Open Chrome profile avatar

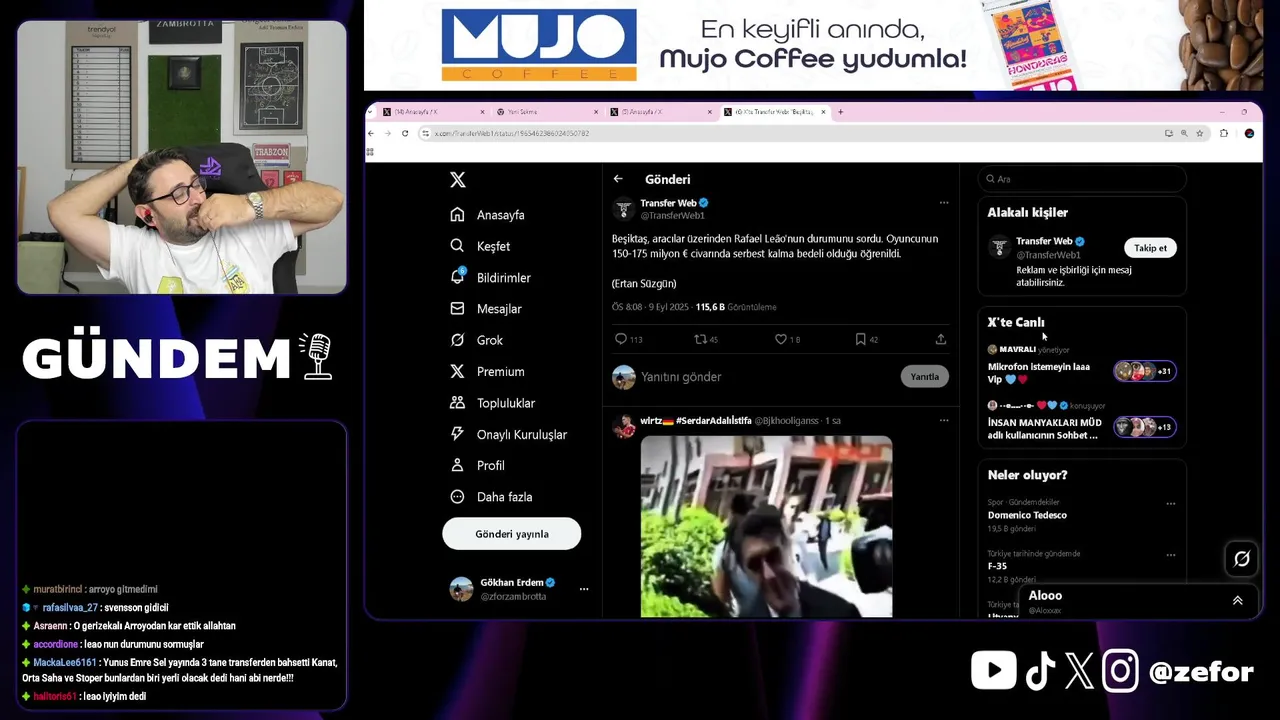pos(1249,133)
